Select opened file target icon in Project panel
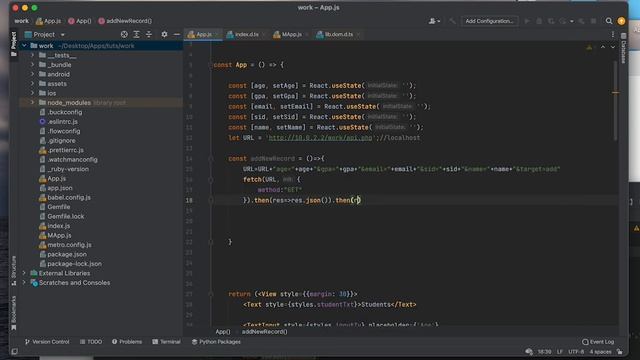This screenshot has width=640, height=360. [x=124, y=35]
